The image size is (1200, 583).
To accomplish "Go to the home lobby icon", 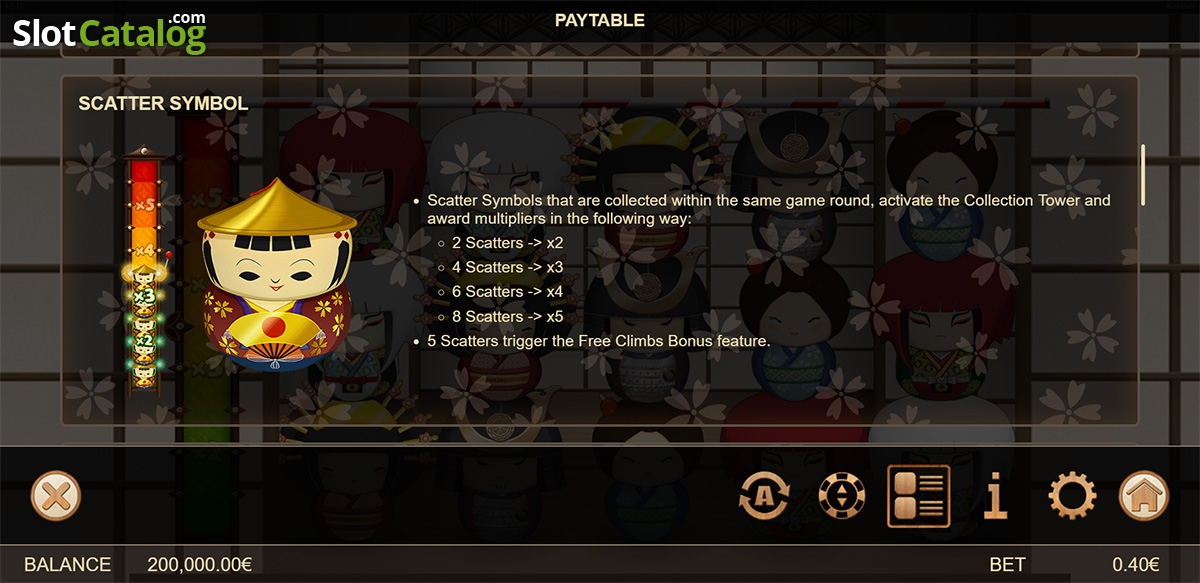I will click(1144, 495).
